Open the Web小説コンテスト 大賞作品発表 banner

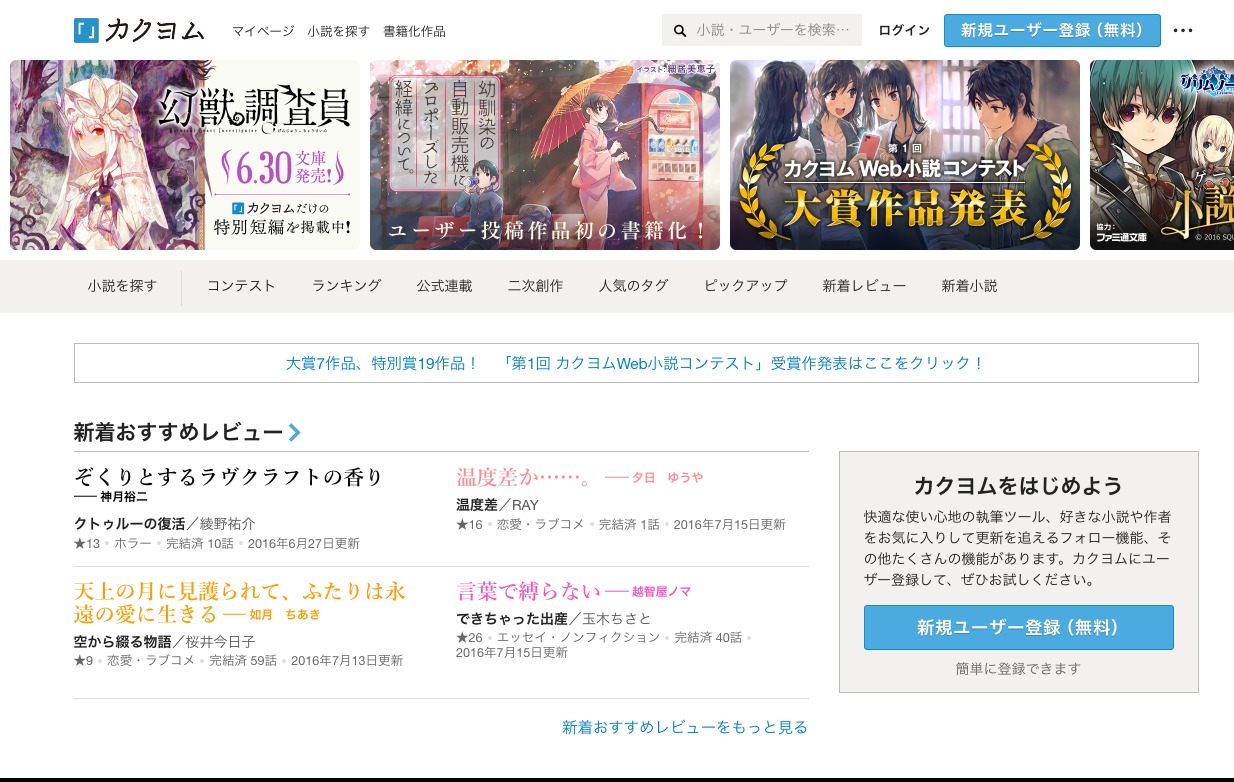(905, 155)
